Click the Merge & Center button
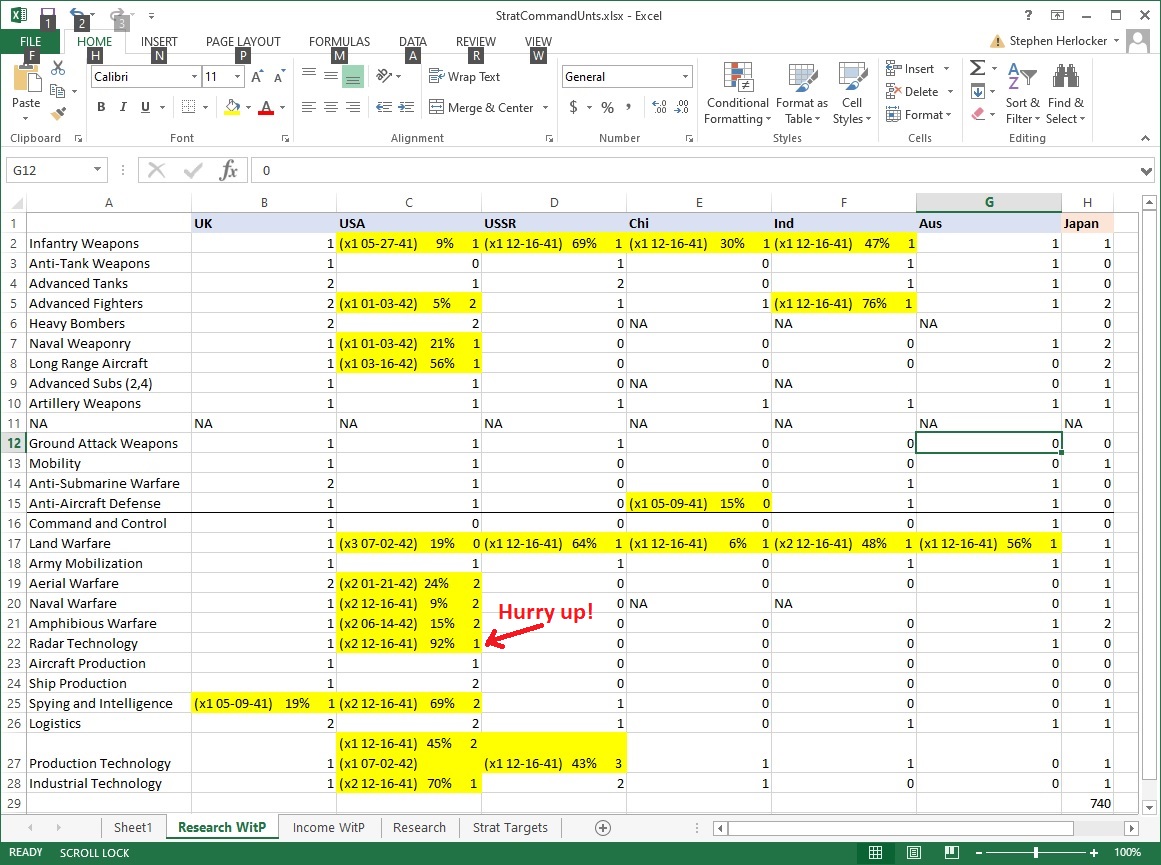The width and height of the screenshot is (1161, 865). [481, 107]
